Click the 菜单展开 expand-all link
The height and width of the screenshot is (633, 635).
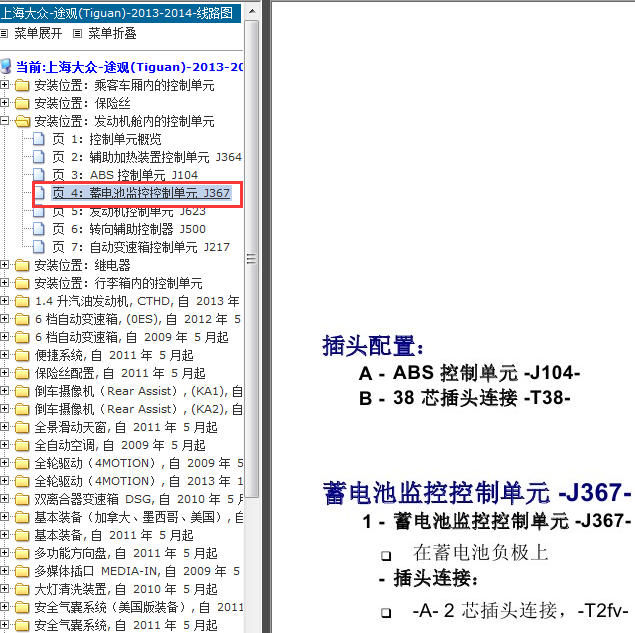[38, 33]
